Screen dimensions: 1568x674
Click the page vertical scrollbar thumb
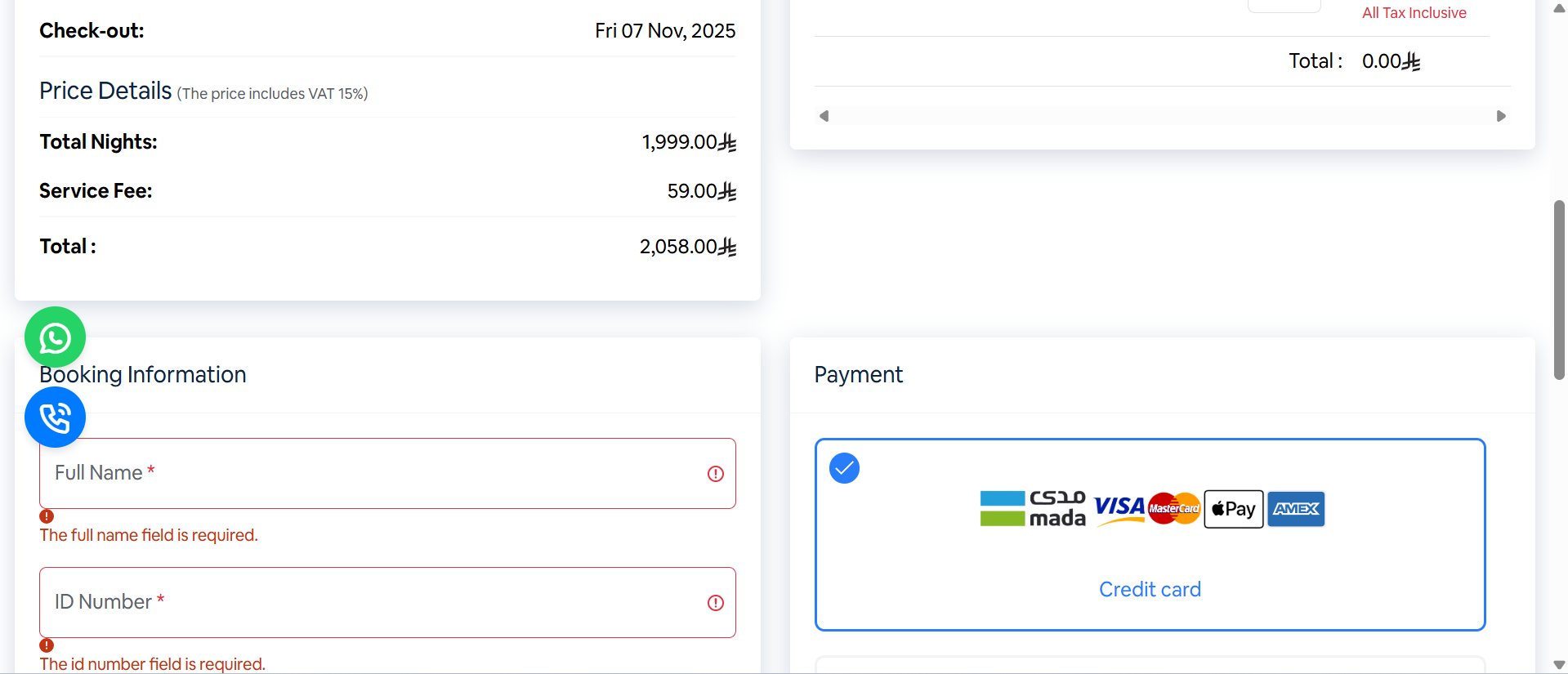pos(1559,290)
